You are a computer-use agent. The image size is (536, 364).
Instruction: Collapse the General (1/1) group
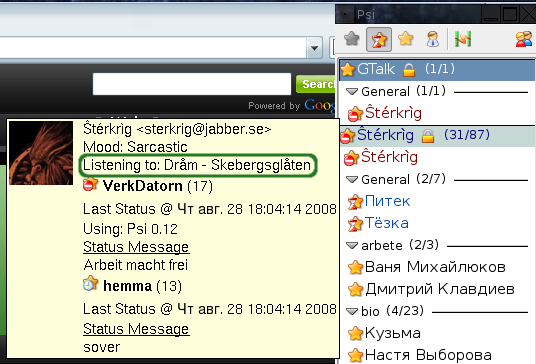(x=352, y=91)
